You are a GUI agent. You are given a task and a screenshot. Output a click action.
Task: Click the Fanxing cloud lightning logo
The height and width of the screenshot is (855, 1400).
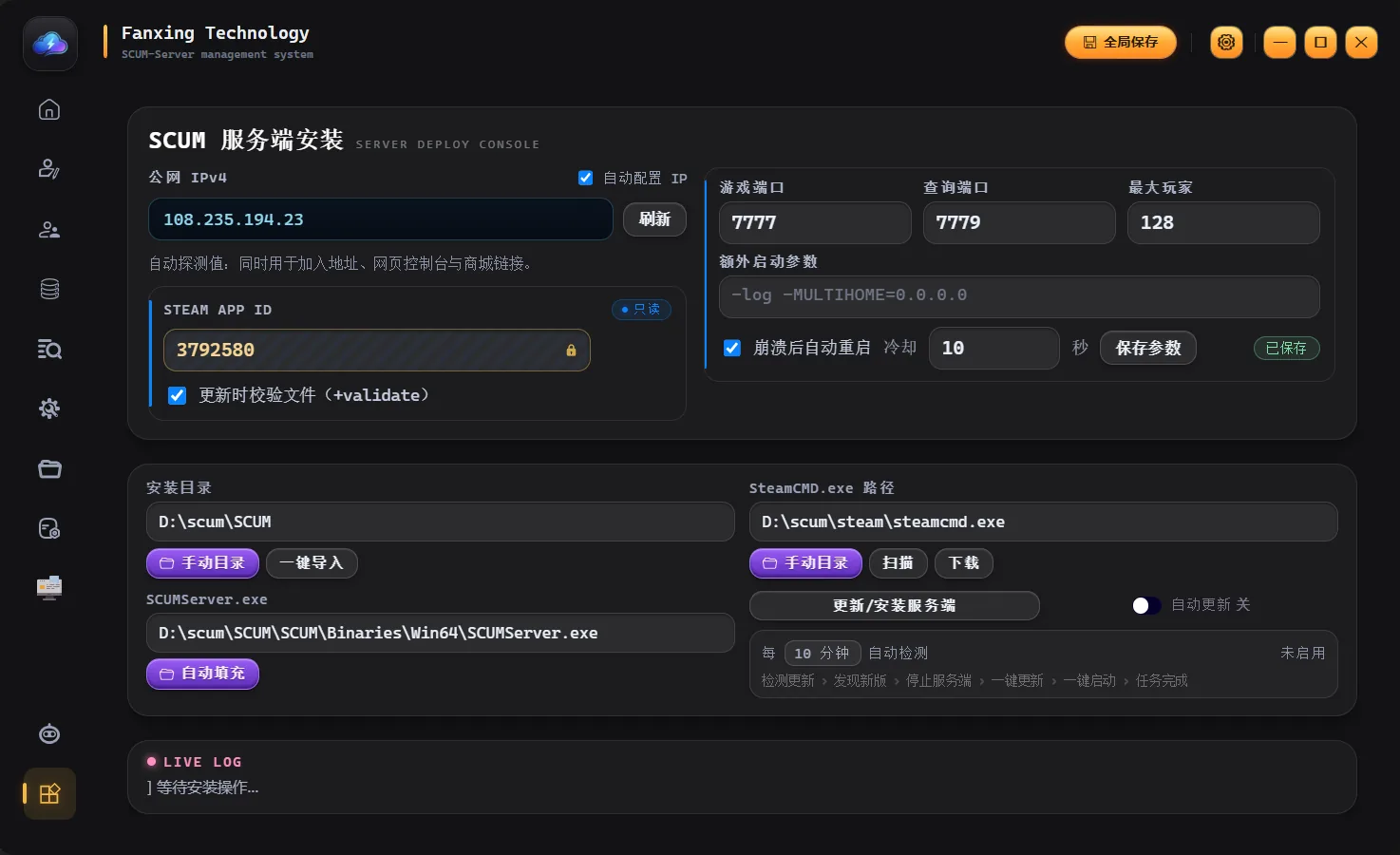pos(50,44)
